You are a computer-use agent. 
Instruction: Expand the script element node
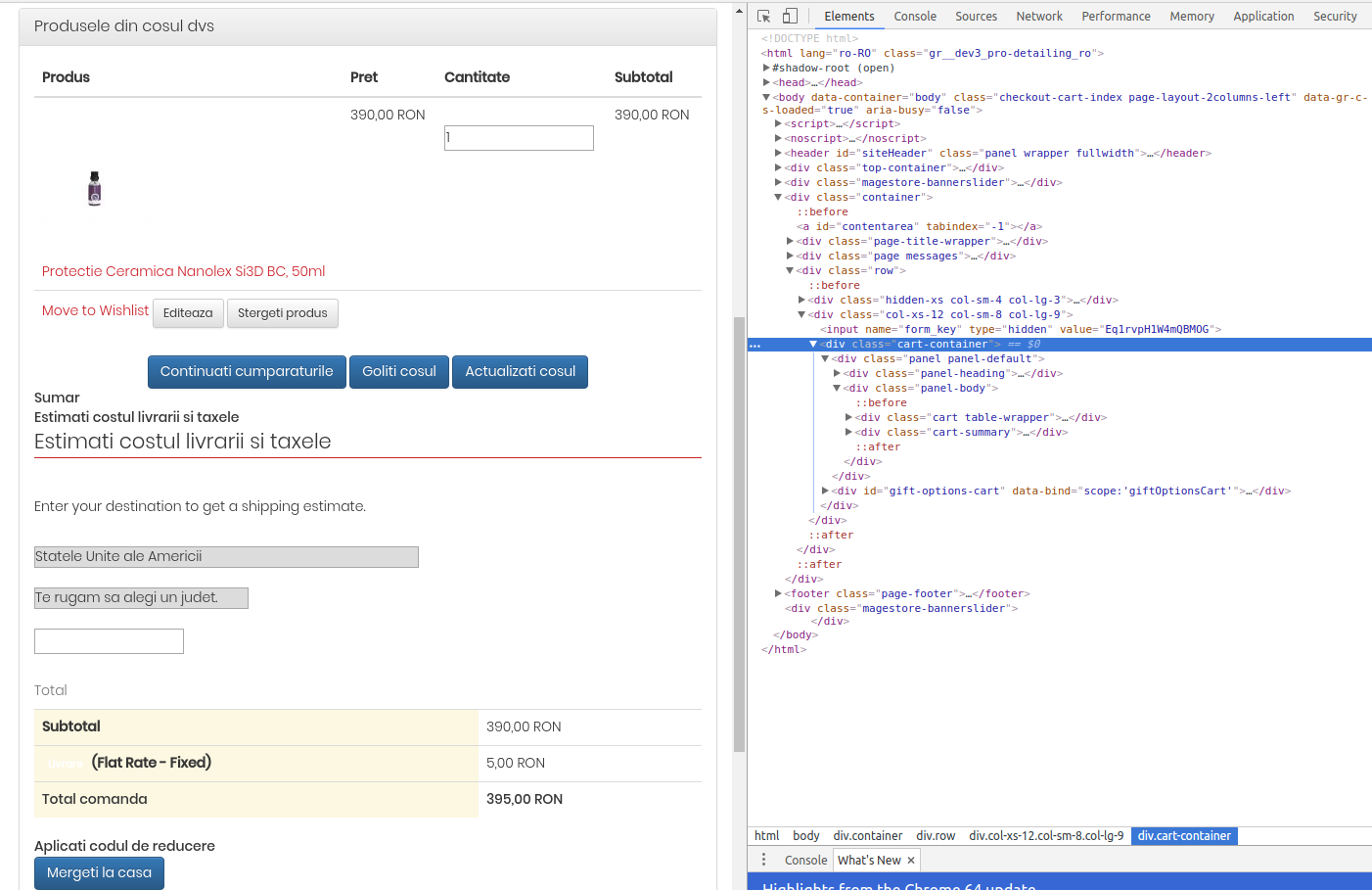coord(778,123)
